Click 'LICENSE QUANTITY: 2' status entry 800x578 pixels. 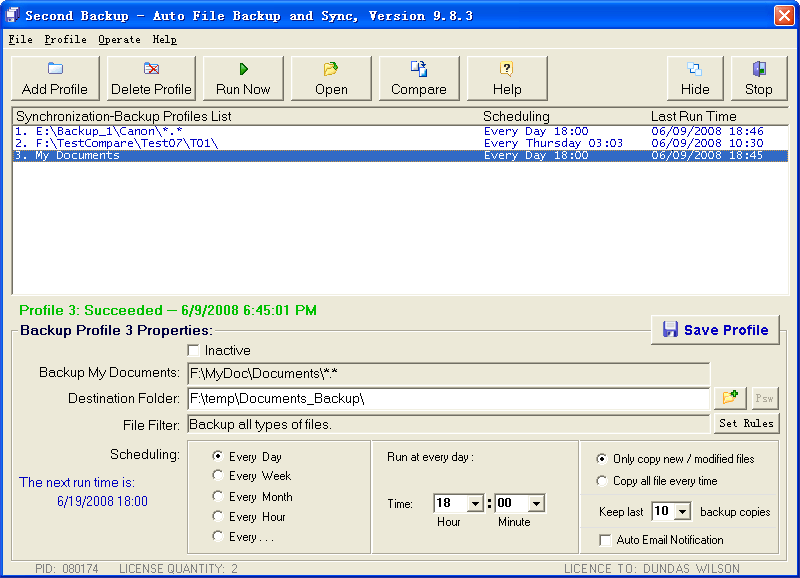pos(178,568)
